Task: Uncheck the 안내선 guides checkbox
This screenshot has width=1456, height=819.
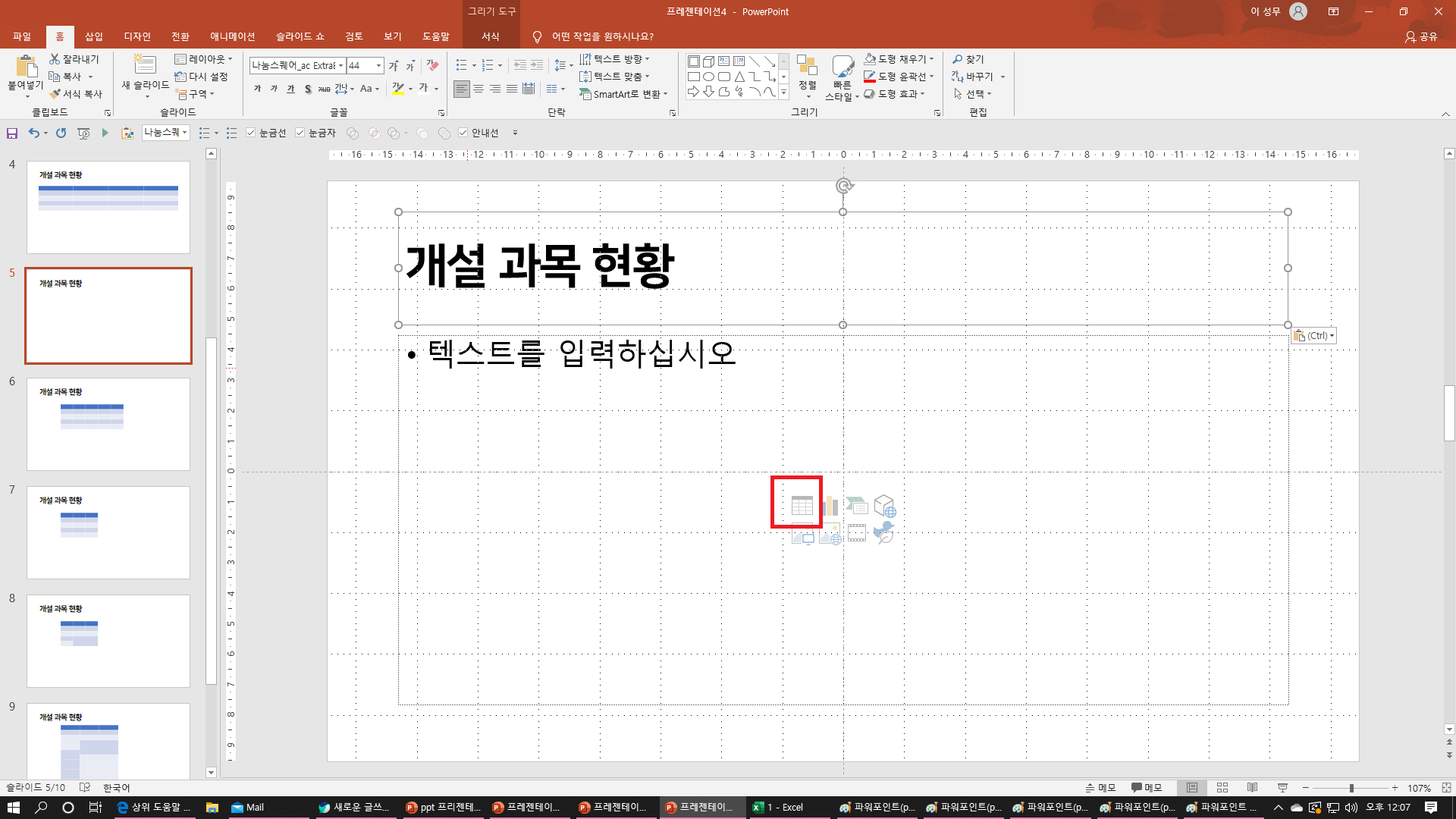Action: tap(463, 133)
